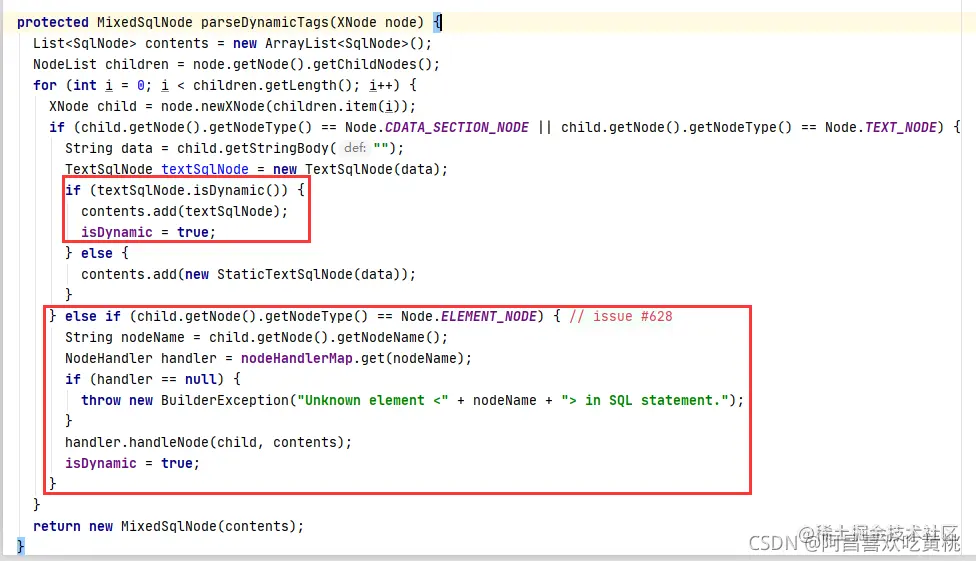976x561 pixels.
Task: Click textSqlNode.isDynamic() condition
Action: click(189, 191)
